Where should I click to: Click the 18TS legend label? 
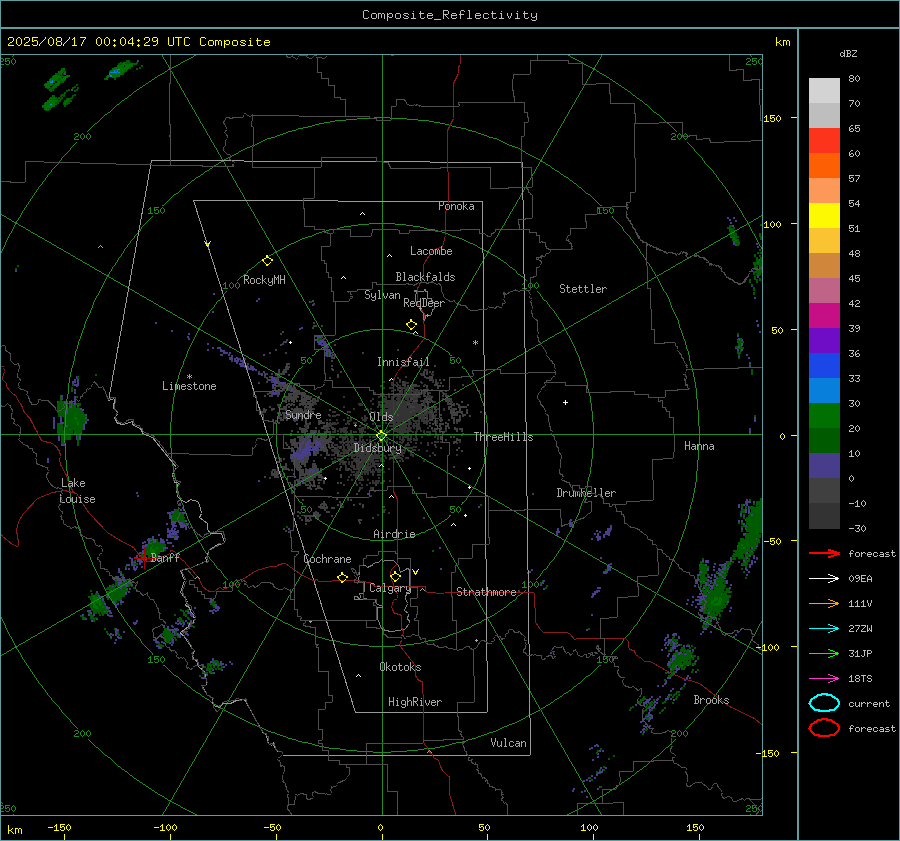[x=860, y=679]
